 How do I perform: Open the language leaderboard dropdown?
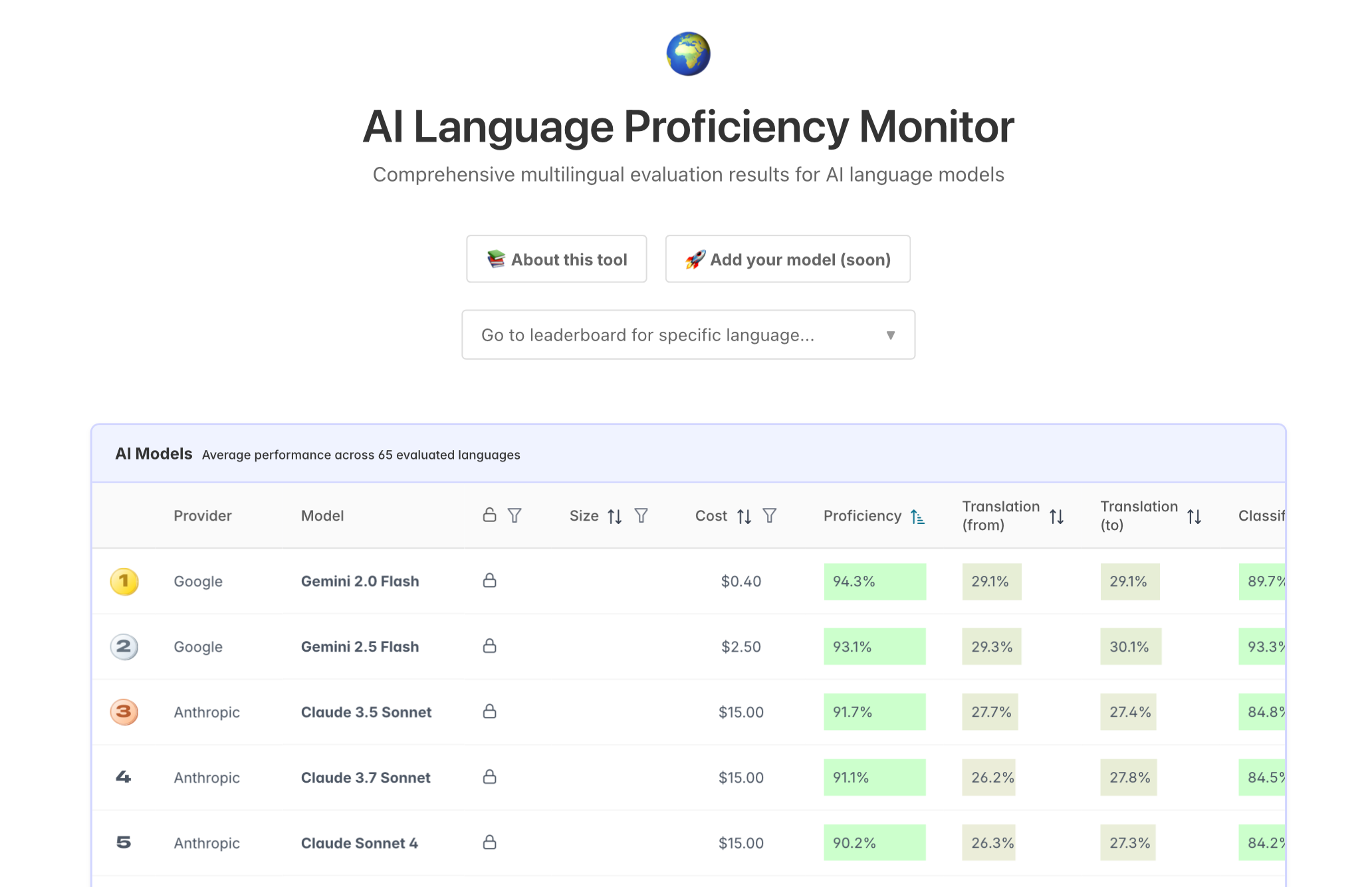(x=688, y=334)
